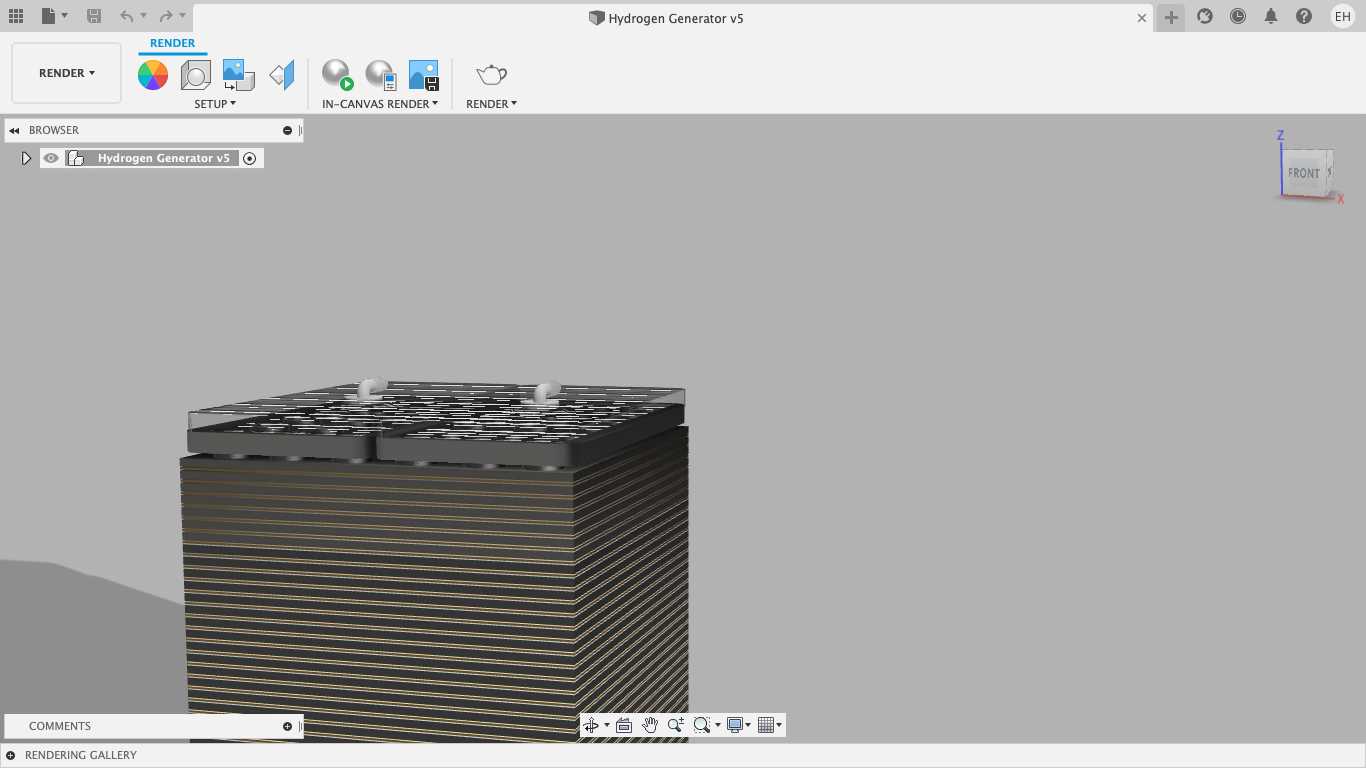Select Hydrogen Generator v5 in browser tree
The width and height of the screenshot is (1366, 768).
163,158
